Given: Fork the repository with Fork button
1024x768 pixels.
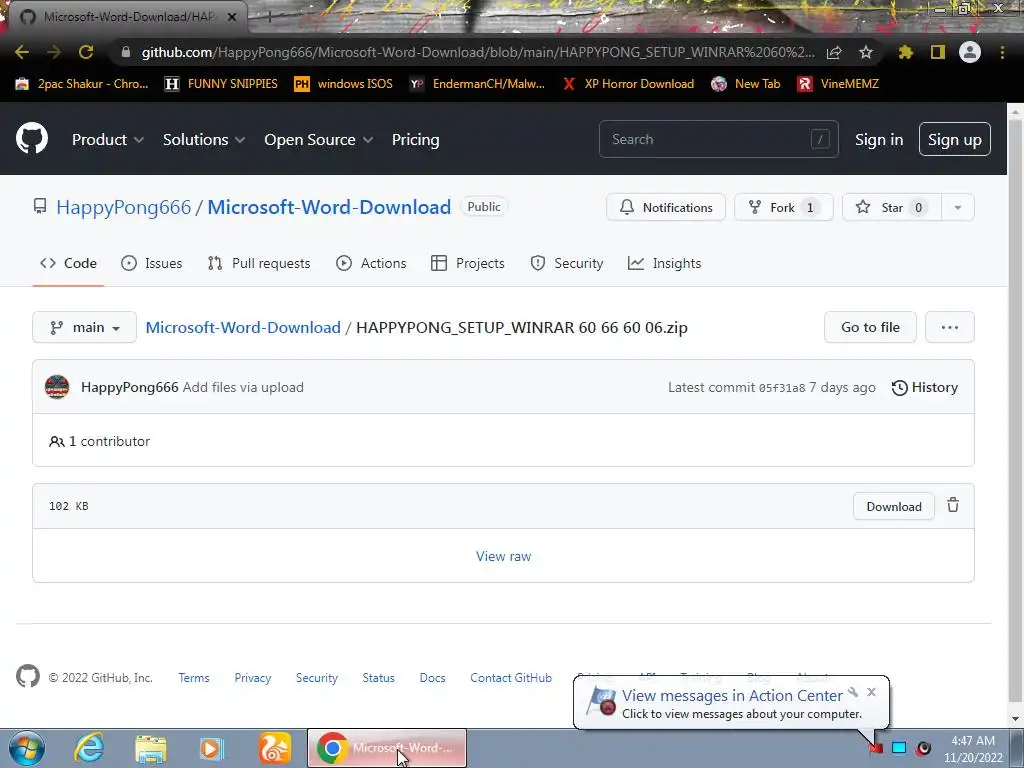Looking at the screenshot, I should [x=784, y=208].
